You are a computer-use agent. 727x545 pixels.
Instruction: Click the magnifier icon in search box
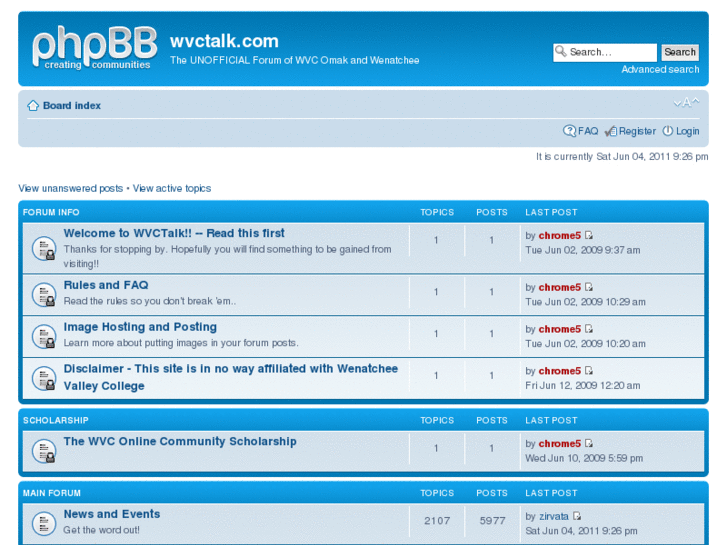[561, 51]
